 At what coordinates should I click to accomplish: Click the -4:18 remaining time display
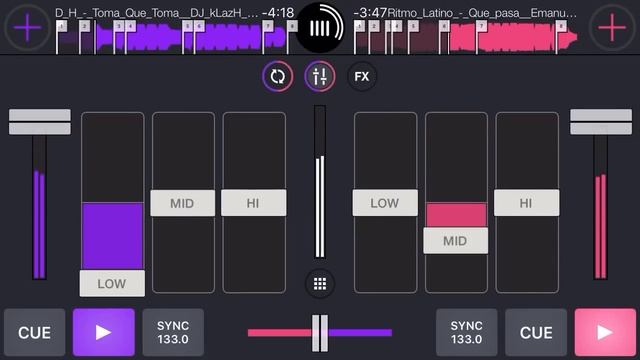coord(278,13)
